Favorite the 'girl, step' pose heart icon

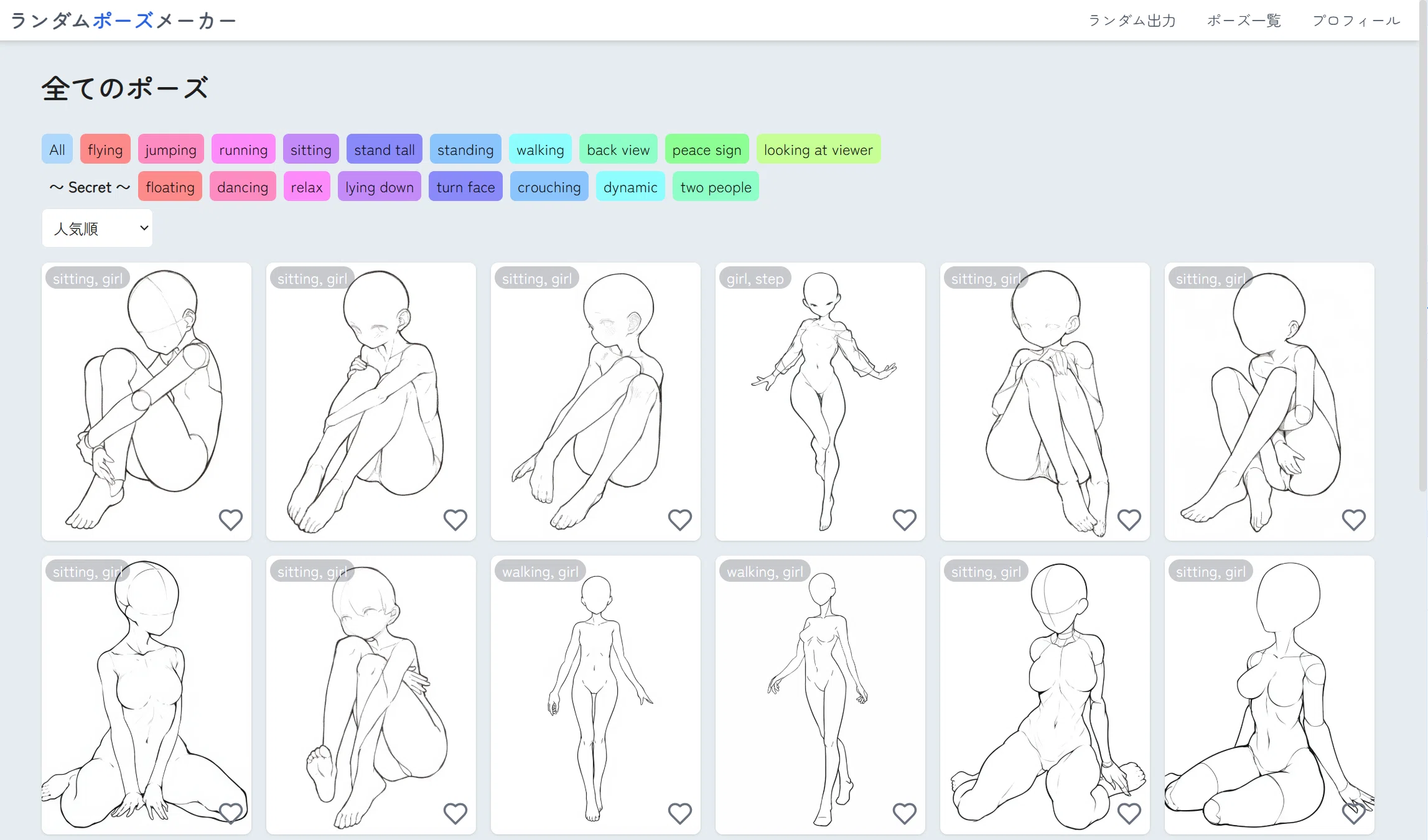tap(904, 520)
